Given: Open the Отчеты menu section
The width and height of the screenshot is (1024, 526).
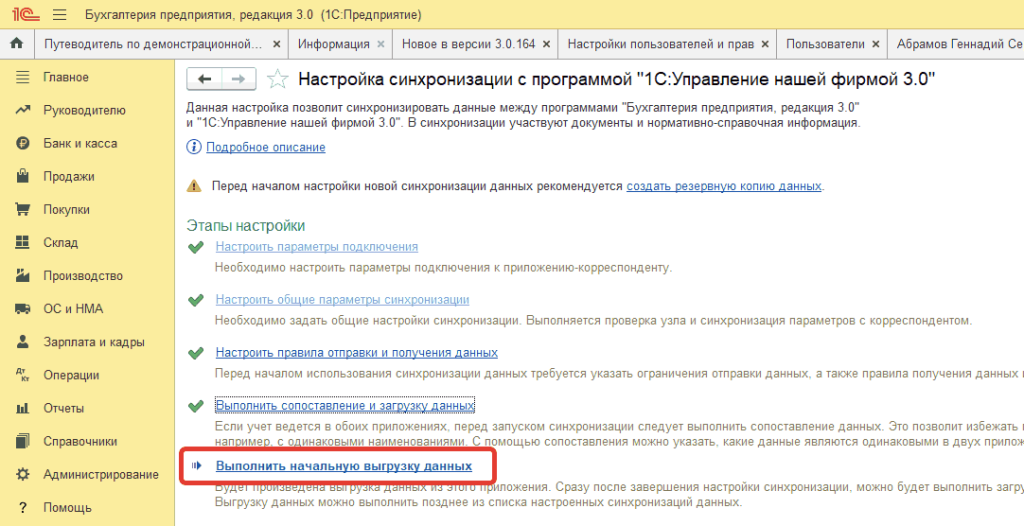Looking at the screenshot, I should click(63, 408).
